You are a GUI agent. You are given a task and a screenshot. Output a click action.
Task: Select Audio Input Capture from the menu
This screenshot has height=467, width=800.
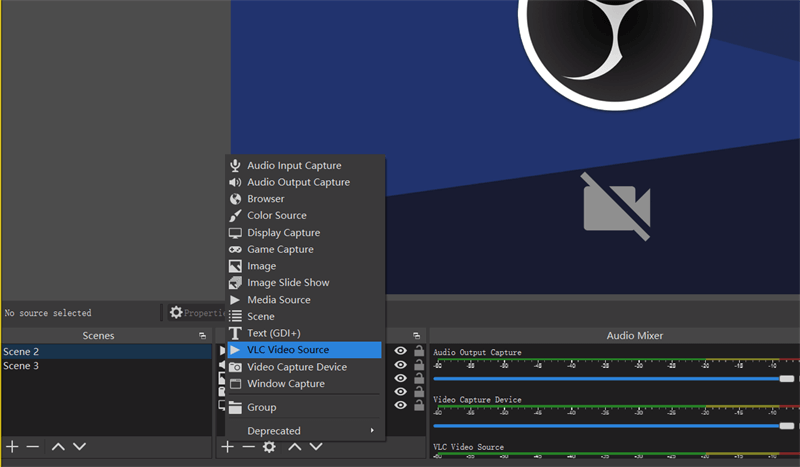[x=293, y=166]
